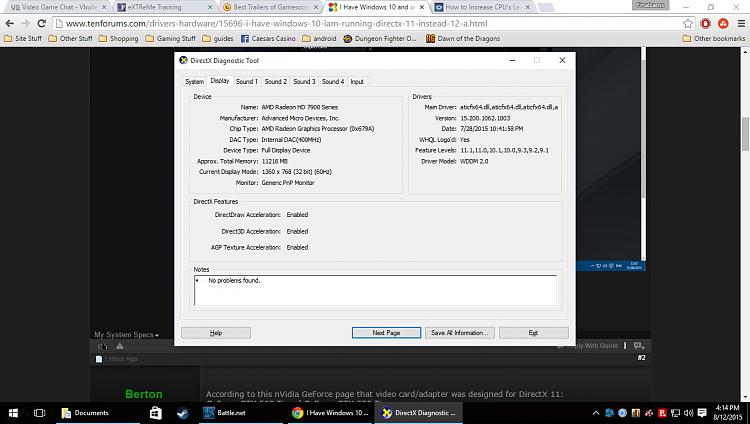750x424 pixels.
Task: Click the blue people tray icon
Action: (x=609, y=413)
